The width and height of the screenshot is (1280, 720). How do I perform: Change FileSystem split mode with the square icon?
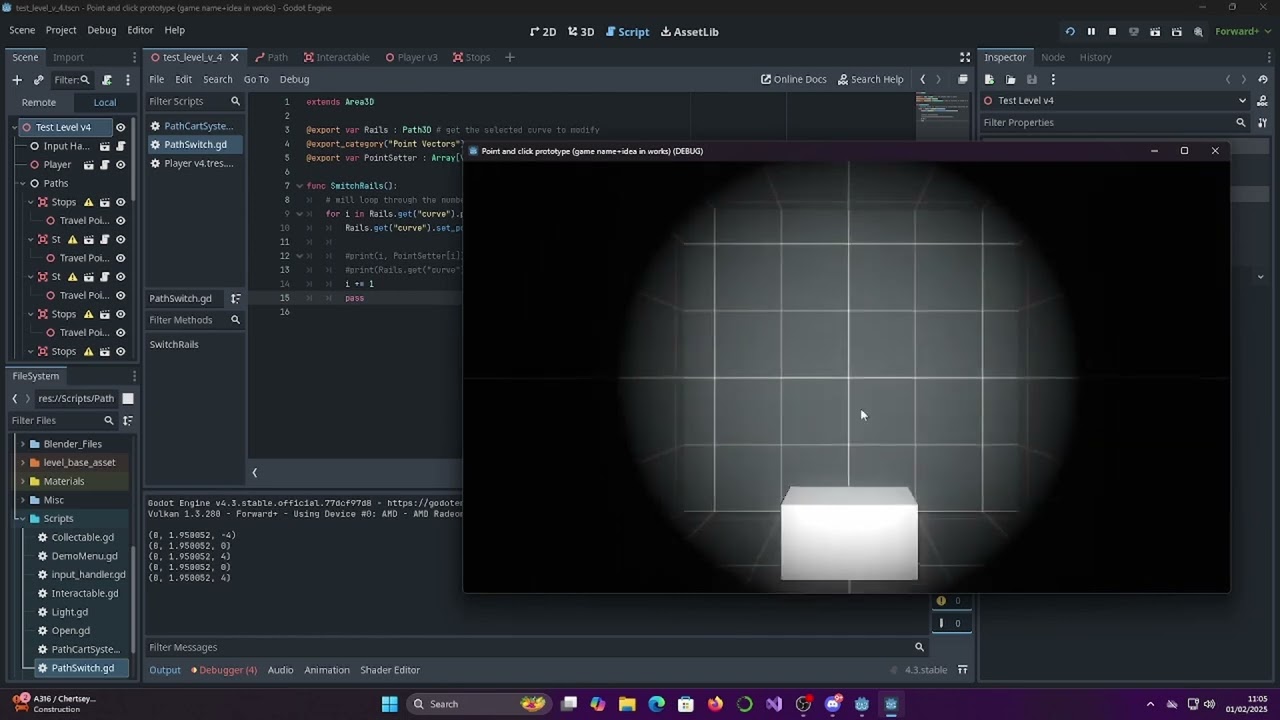click(128, 398)
